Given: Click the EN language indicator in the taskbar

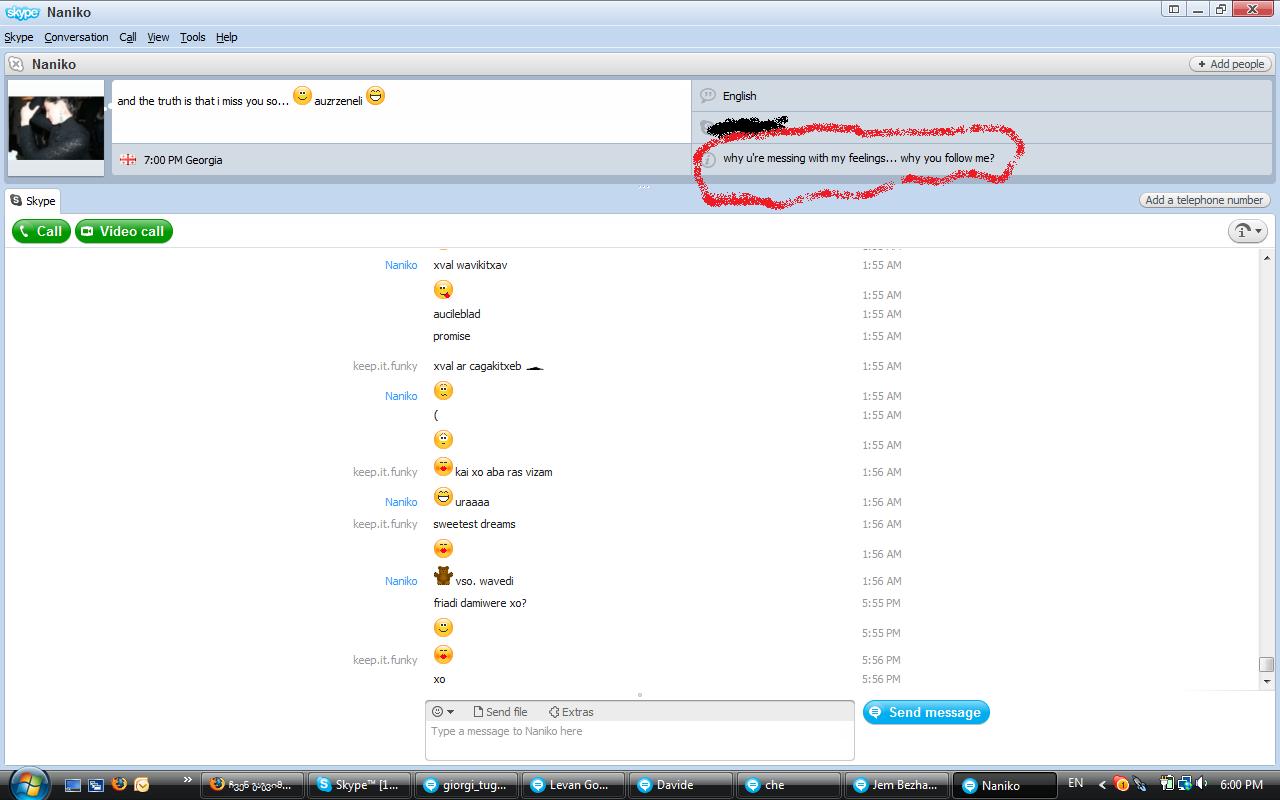Looking at the screenshot, I should click(1076, 783).
